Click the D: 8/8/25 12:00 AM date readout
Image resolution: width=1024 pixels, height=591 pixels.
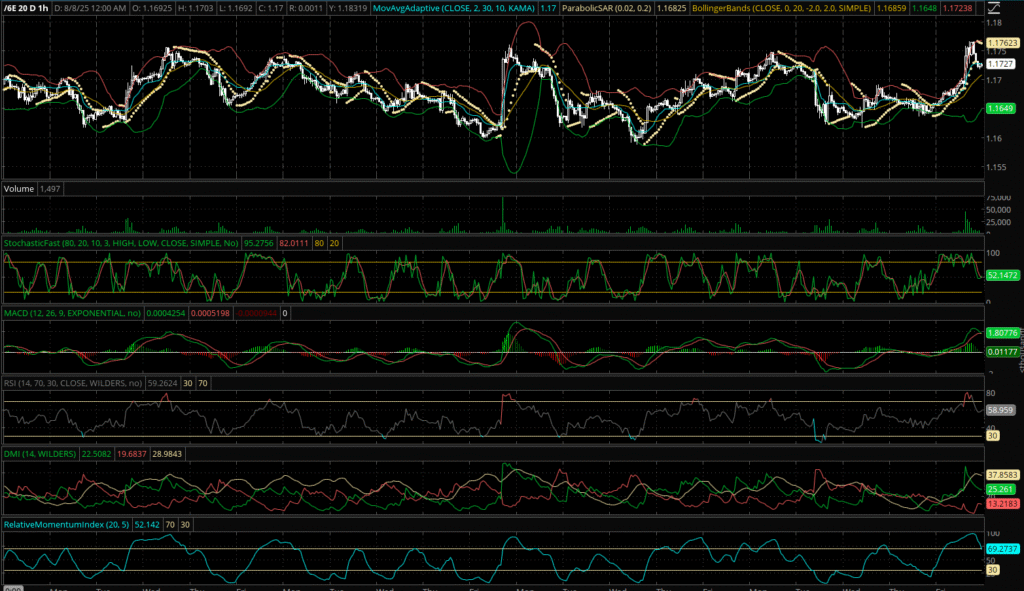[x=90, y=8]
